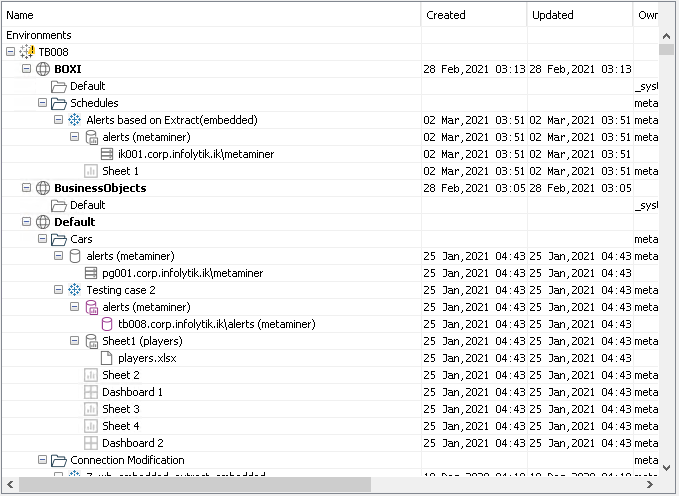Click the vertical scrollbar up arrow
Screen dimensions: 679x496
(x=666, y=36)
